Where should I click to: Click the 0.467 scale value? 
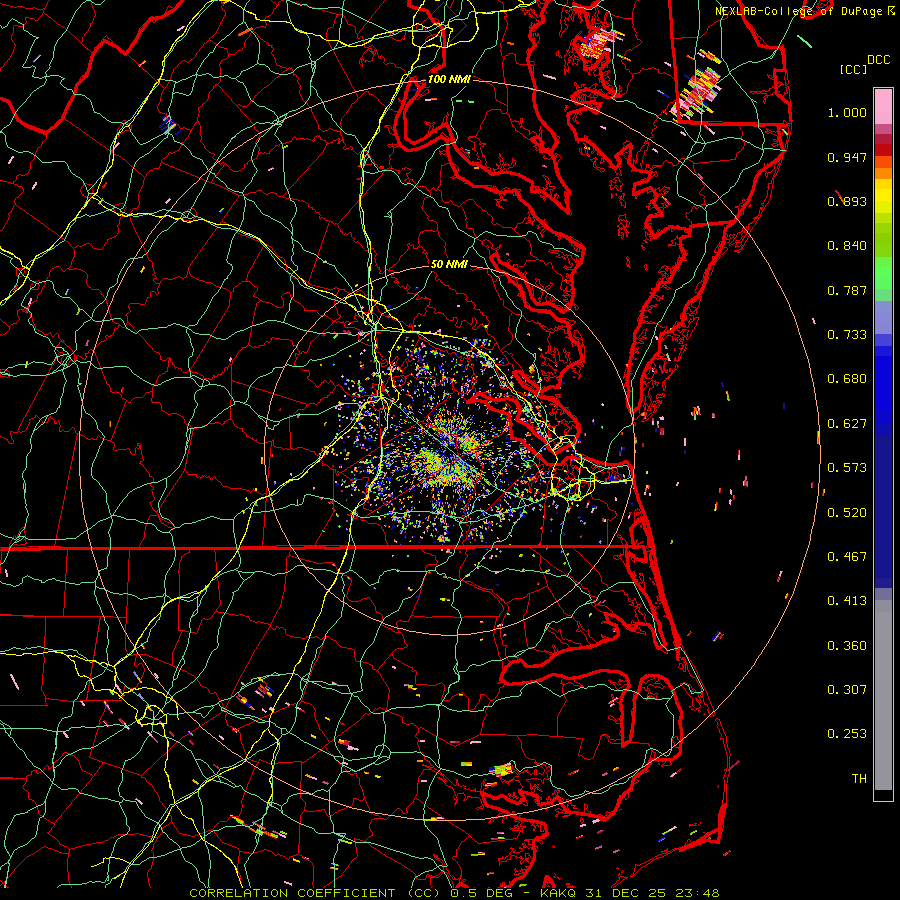point(847,557)
